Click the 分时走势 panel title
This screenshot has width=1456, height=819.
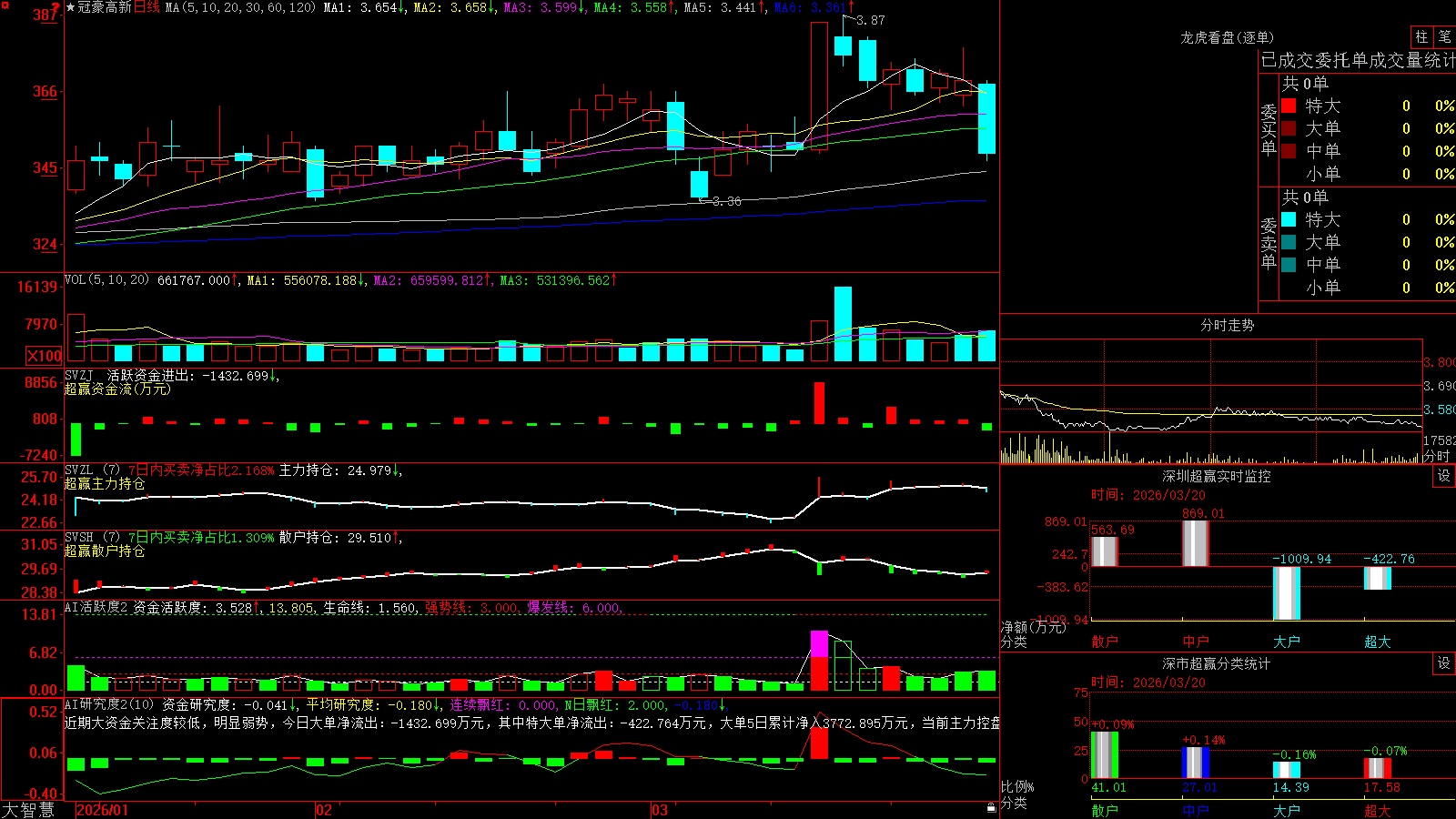pyautogui.click(x=1228, y=325)
